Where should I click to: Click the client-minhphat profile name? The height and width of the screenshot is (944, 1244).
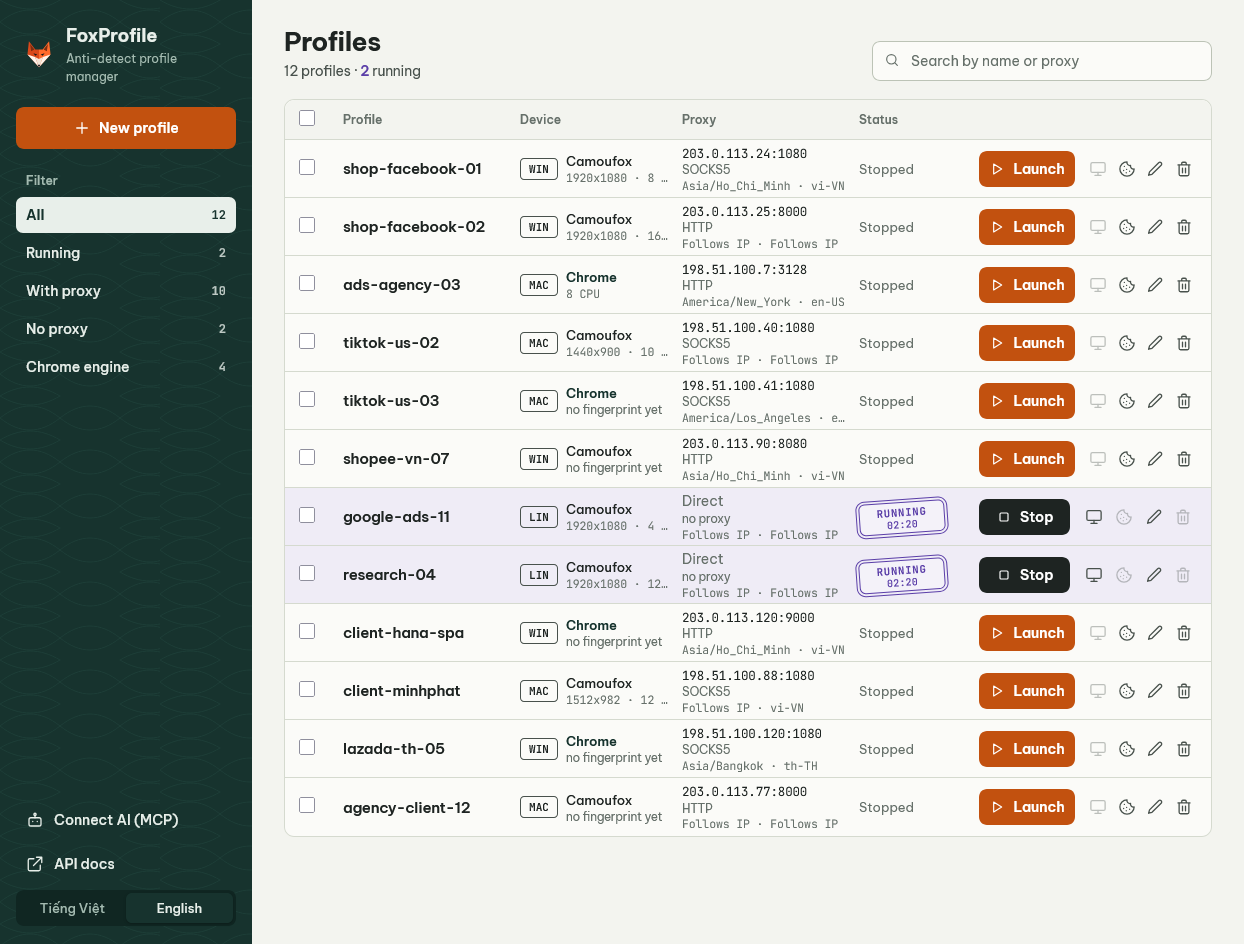point(402,691)
